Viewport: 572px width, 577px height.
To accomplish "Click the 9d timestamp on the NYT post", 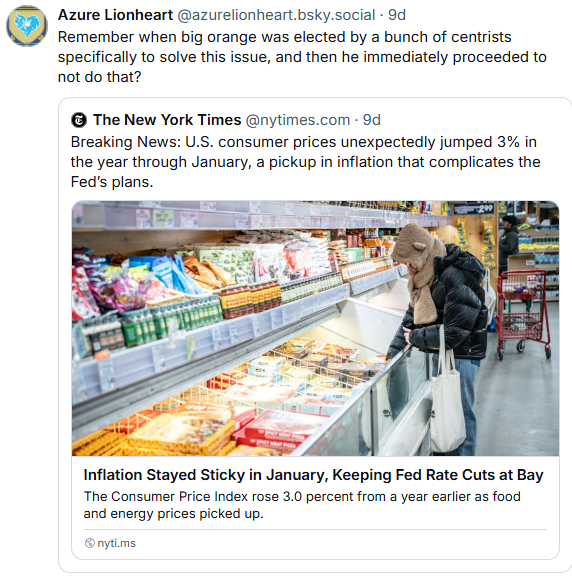I will [x=372, y=120].
